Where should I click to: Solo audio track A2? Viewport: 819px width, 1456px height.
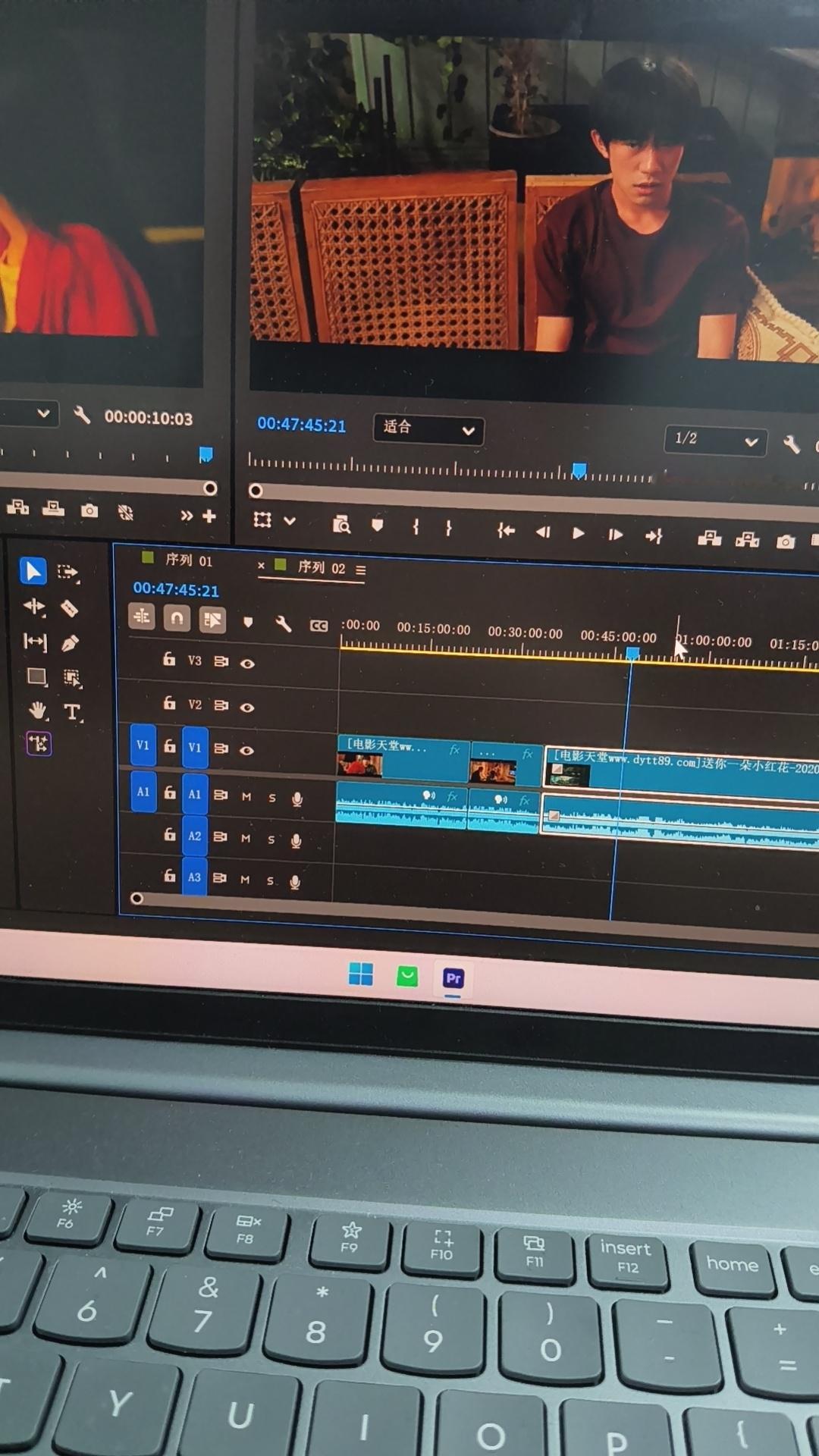[x=271, y=839]
